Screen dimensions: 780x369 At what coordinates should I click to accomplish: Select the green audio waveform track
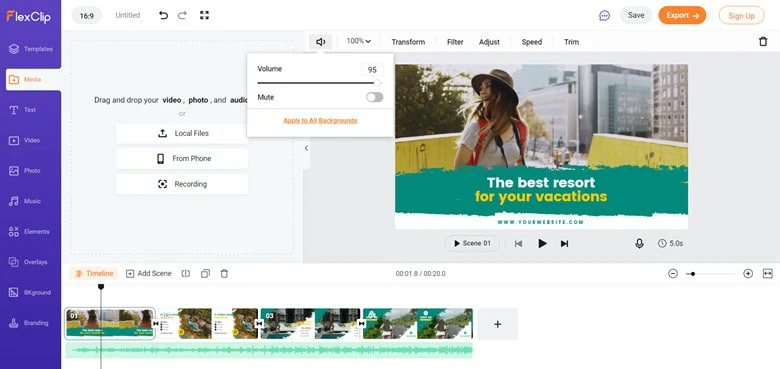(x=269, y=351)
